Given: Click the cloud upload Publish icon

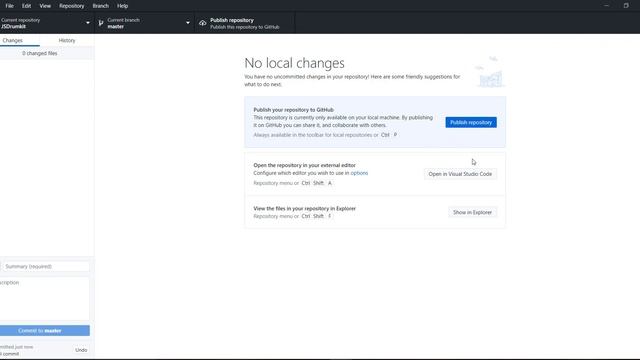Looking at the screenshot, I should click(x=202, y=23).
